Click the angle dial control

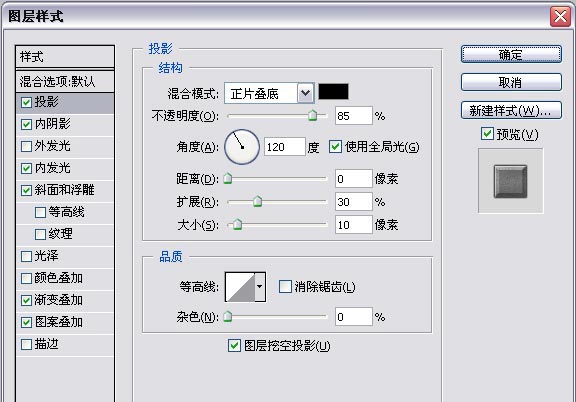point(242,147)
